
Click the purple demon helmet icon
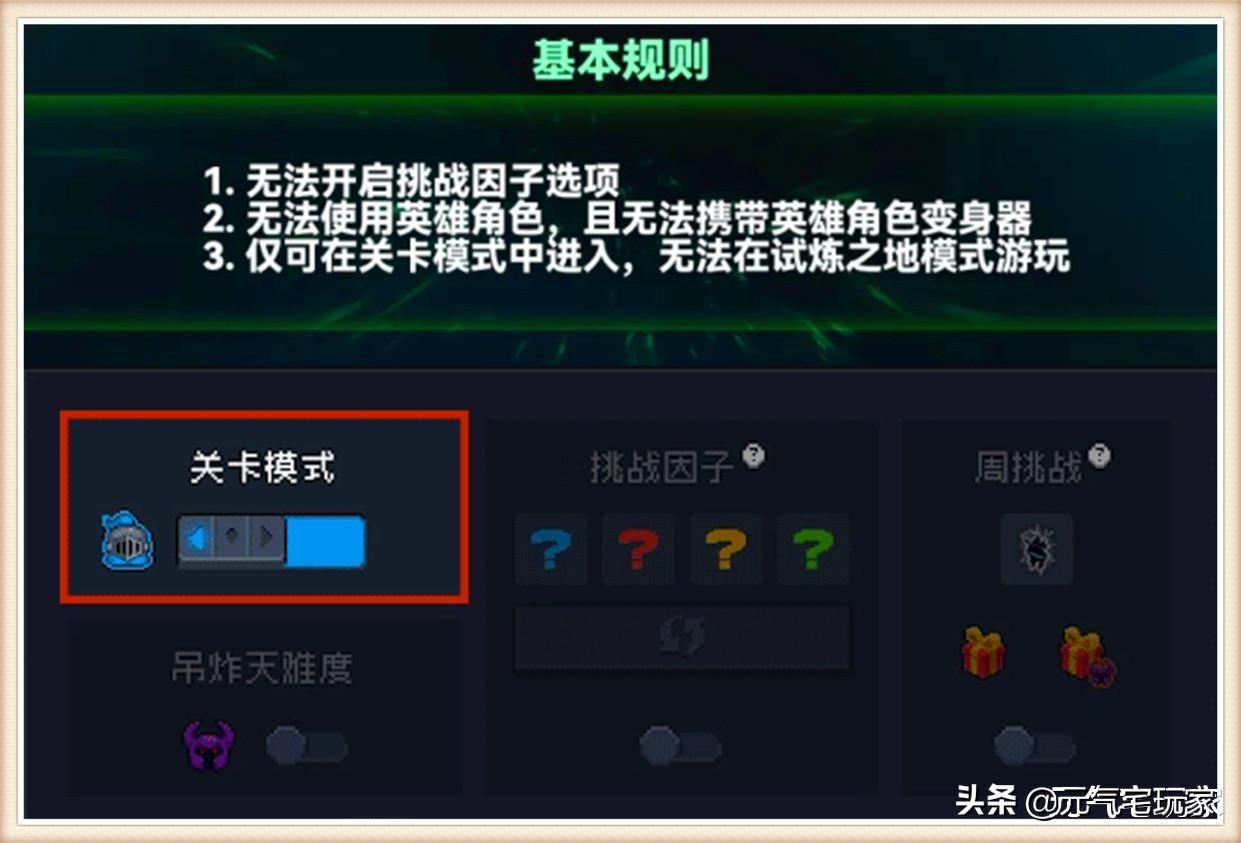208,745
